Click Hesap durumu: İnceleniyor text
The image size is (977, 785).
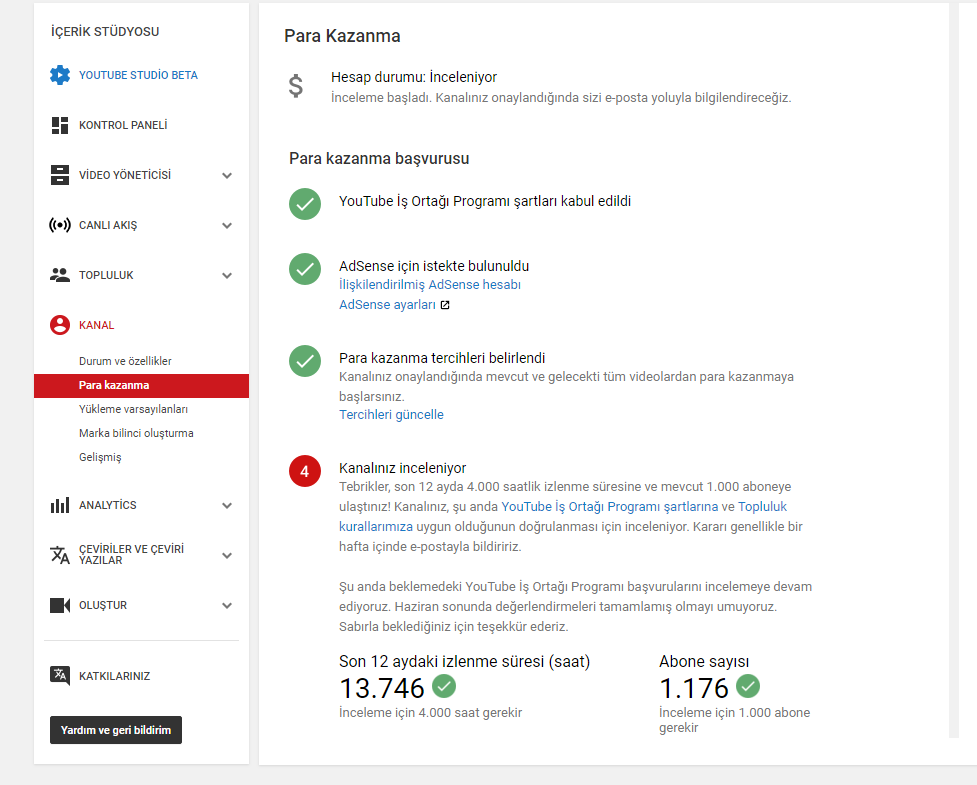(x=414, y=77)
